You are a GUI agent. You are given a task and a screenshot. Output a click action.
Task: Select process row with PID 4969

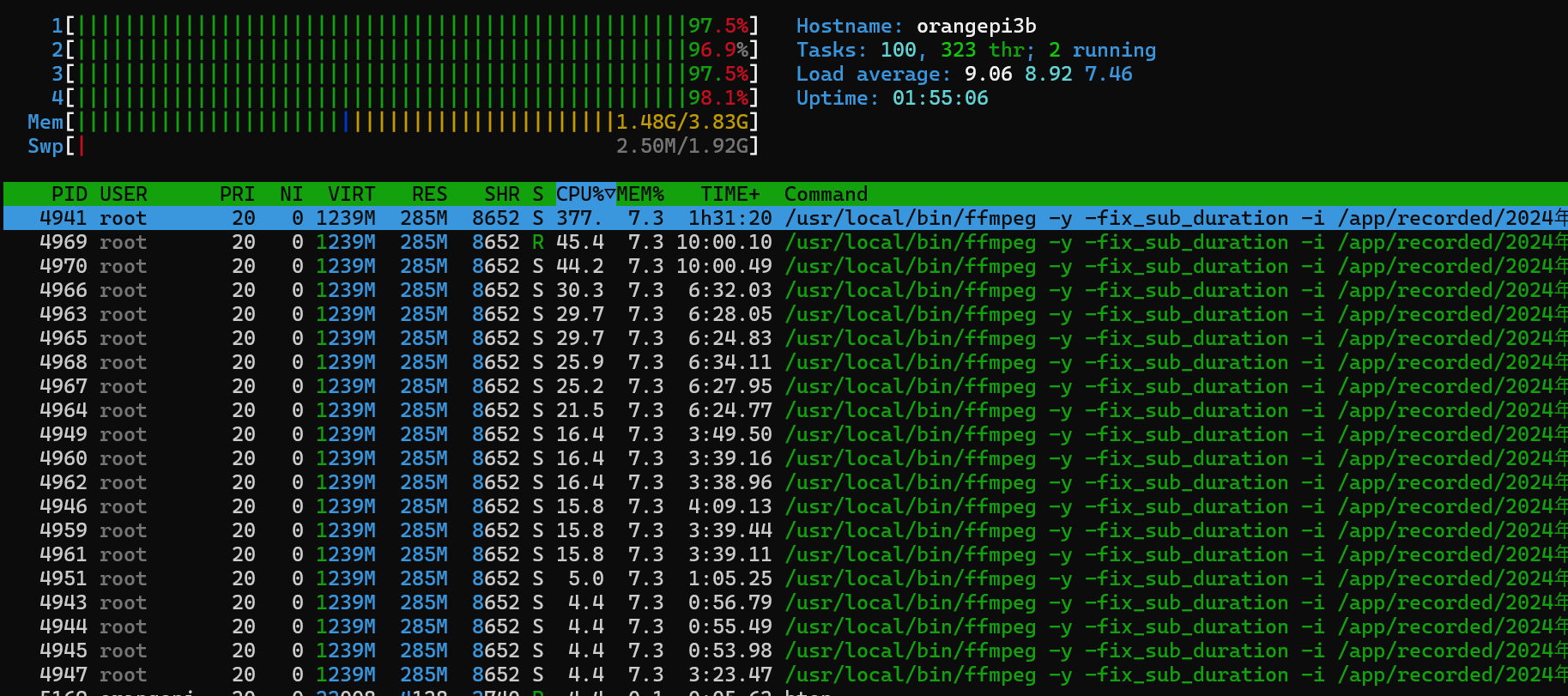point(785,242)
